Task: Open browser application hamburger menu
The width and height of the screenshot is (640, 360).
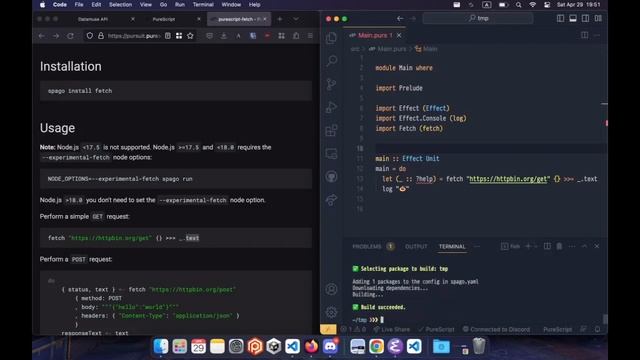Action: (x=310, y=36)
